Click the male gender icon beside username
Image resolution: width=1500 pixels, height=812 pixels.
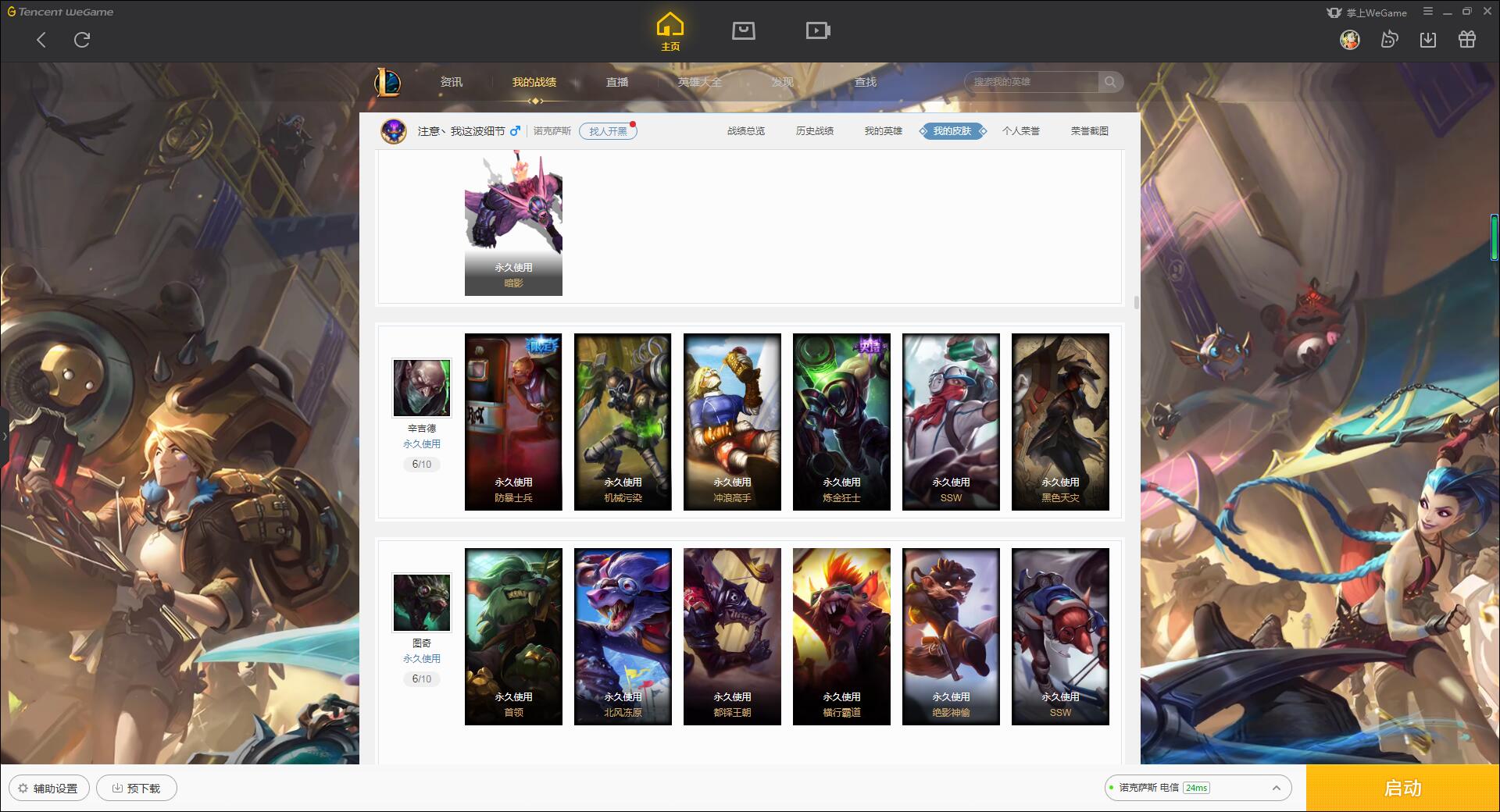click(x=515, y=130)
